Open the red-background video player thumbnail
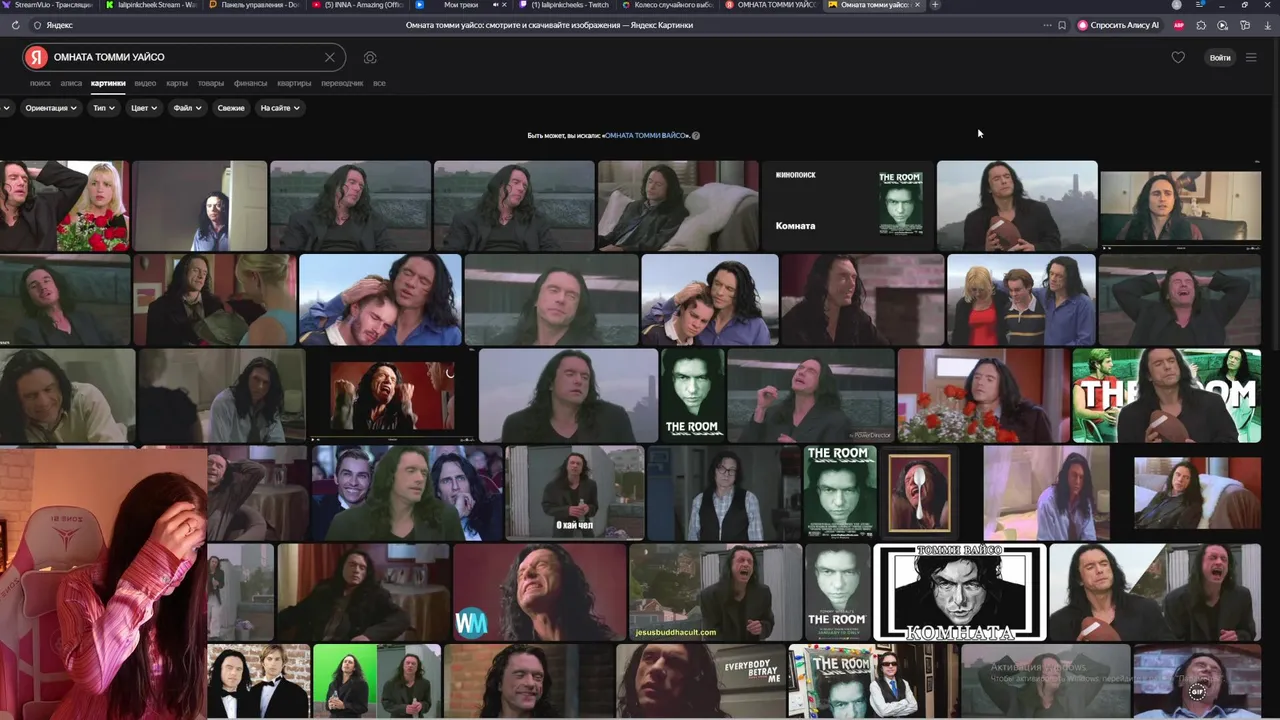The width and height of the screenshot is (1280, 720). (392, 396)
